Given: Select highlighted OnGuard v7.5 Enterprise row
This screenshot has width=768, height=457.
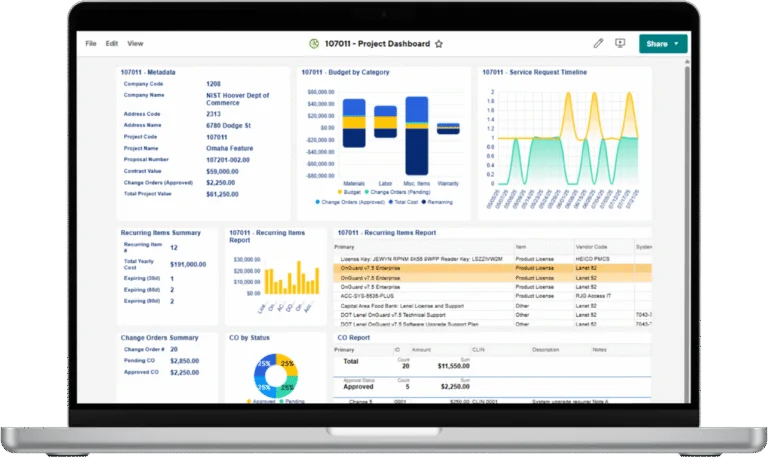Looking at the screenshot, I should tap(420, 269).
